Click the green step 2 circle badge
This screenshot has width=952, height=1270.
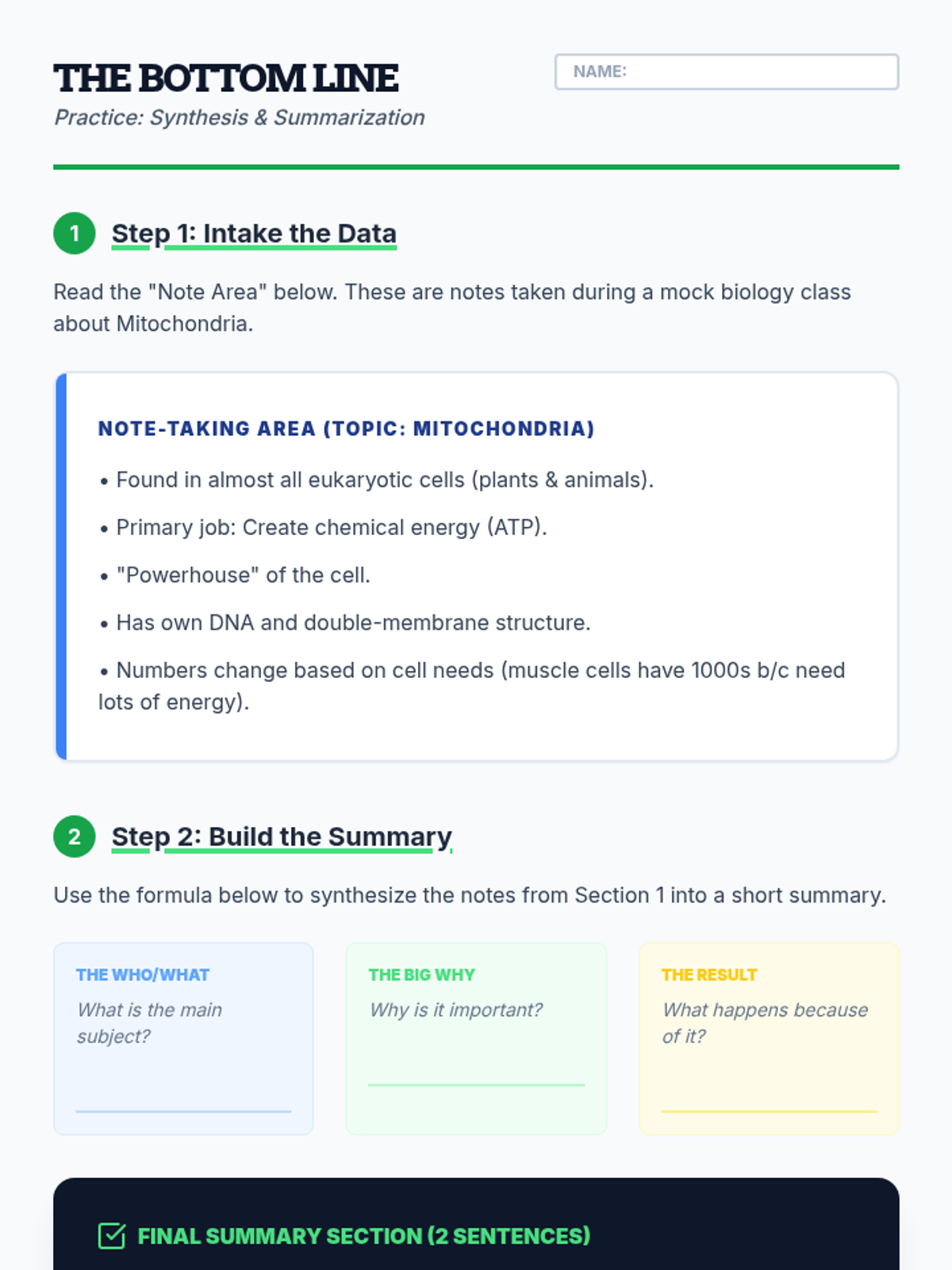[75, 837]
